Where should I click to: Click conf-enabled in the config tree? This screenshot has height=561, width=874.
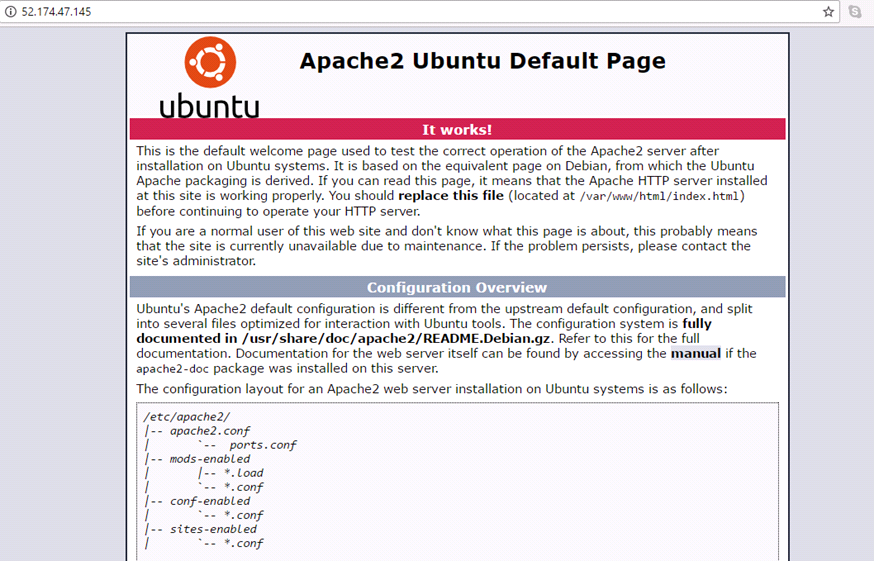(x=210, y=501)
